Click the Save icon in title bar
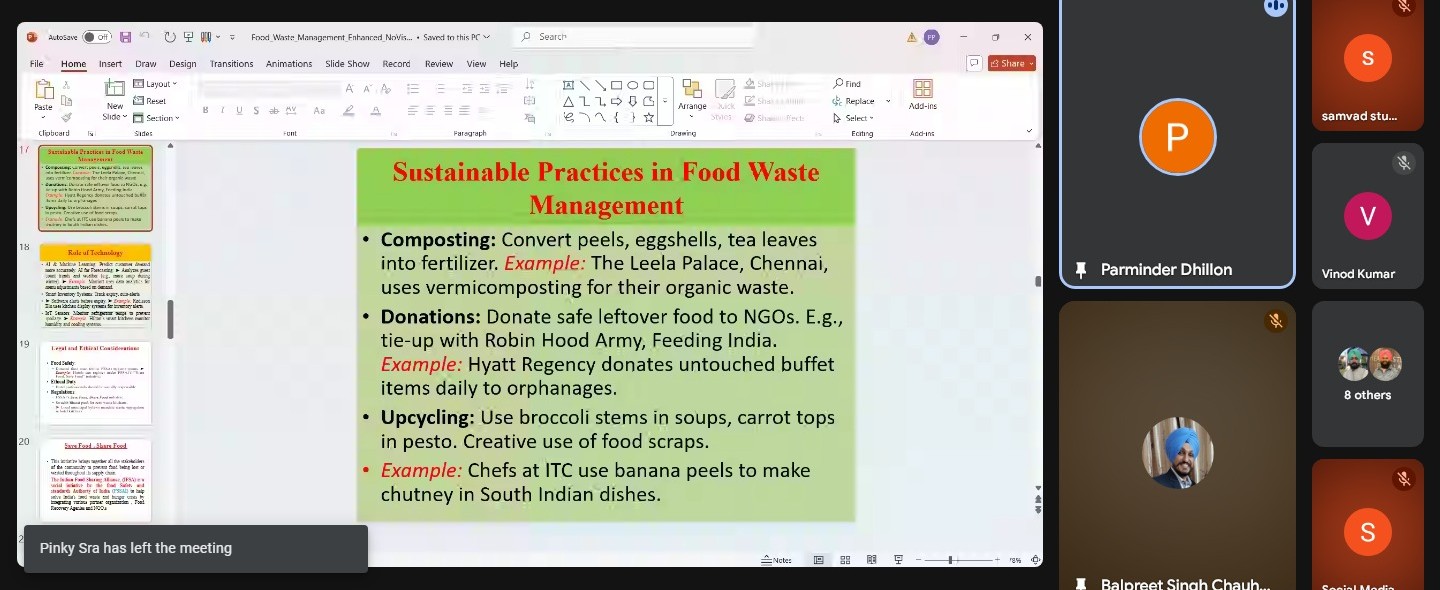Viewport: 1440px width, 590px height. [x=125, y=37]
